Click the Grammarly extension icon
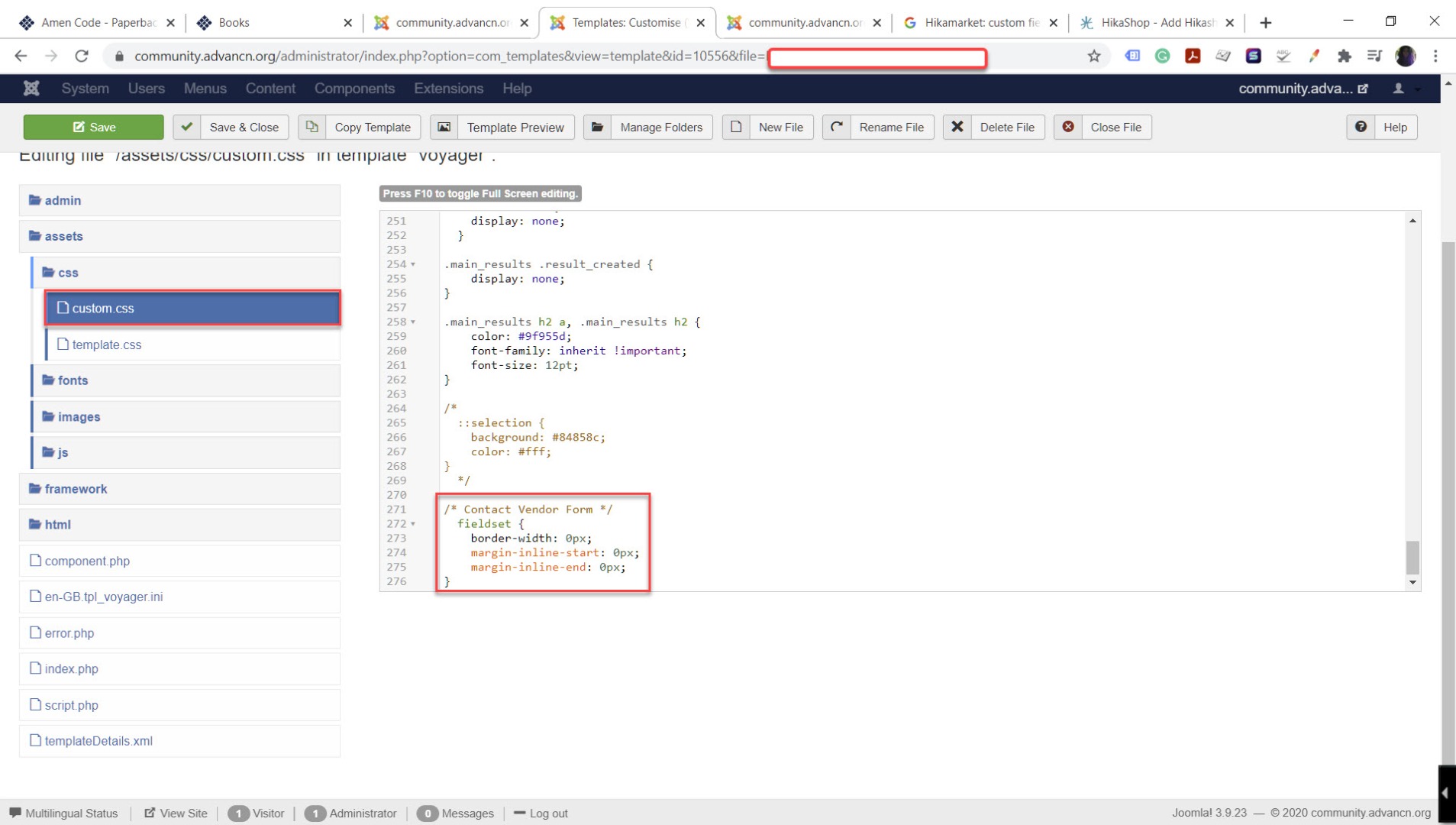This screenshot has width=1456, height=825. 1162,56
